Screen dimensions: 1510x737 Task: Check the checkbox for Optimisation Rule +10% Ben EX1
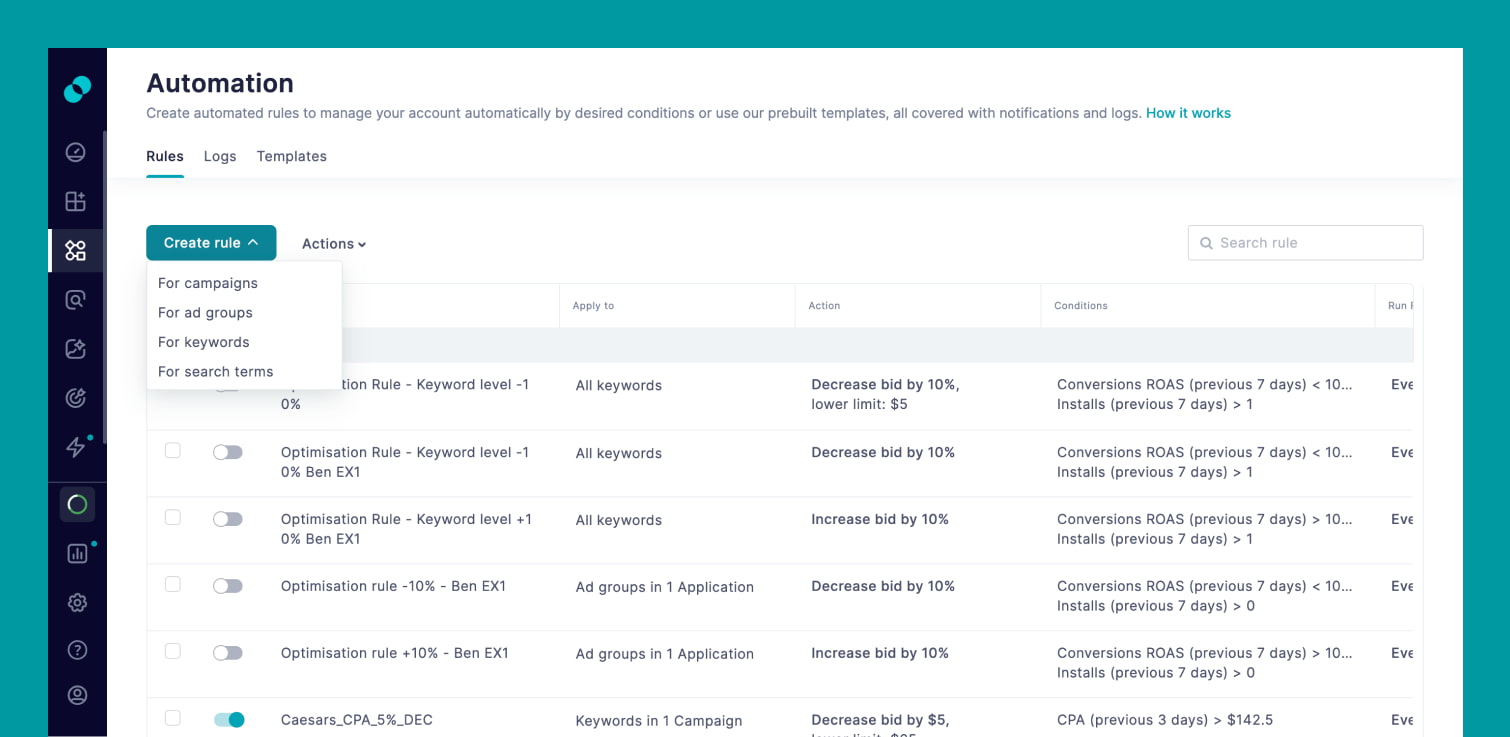tap(172, 519)
